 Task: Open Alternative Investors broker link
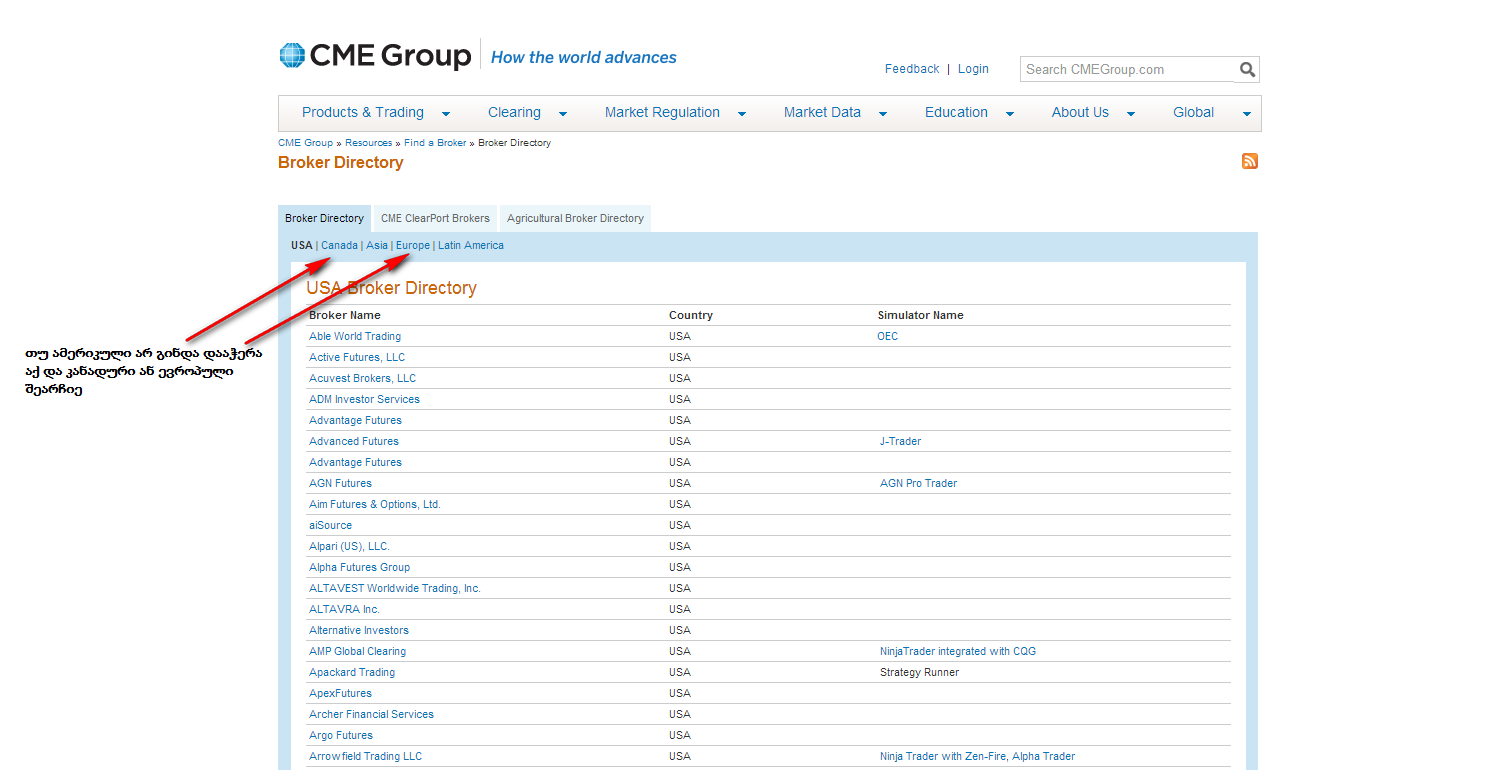click(x=359, y=630)
